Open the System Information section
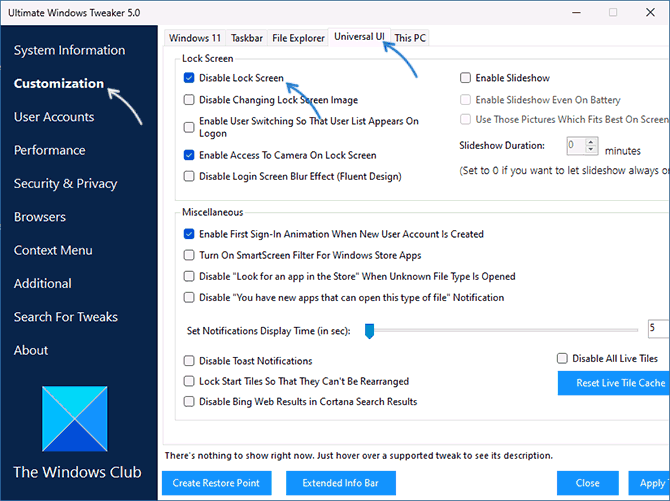 click(x=69, y=50)
